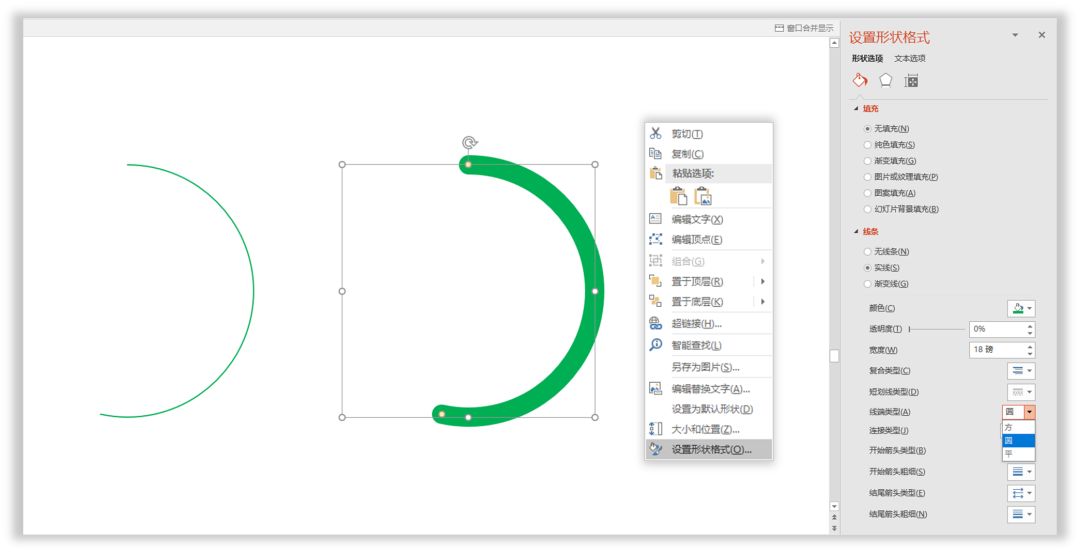Close the 设置形状格式 pane

pos(1041,35)
